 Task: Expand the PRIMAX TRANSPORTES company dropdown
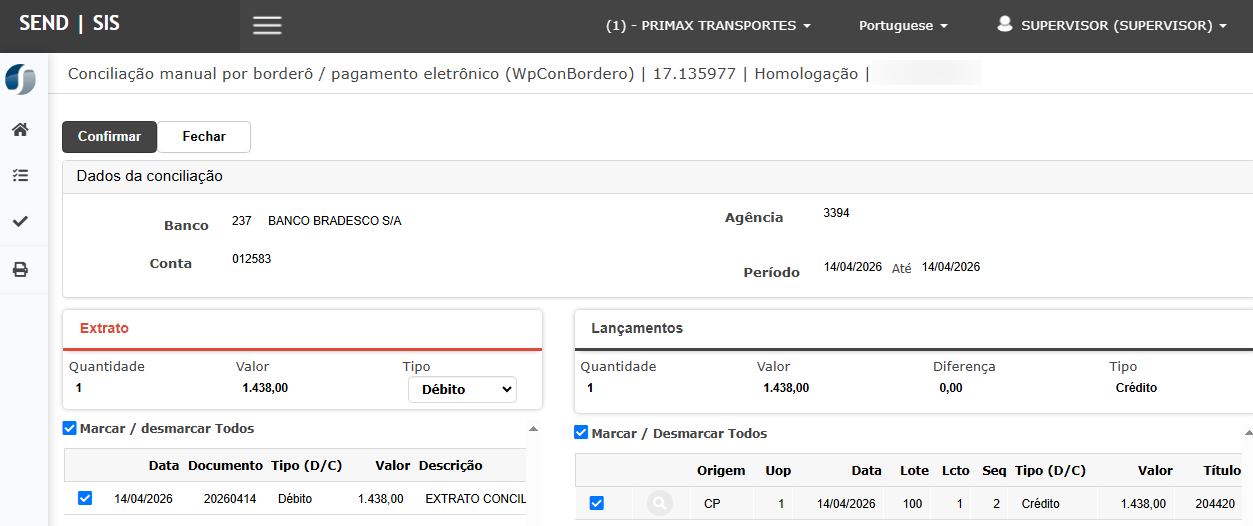click(708, 26)
